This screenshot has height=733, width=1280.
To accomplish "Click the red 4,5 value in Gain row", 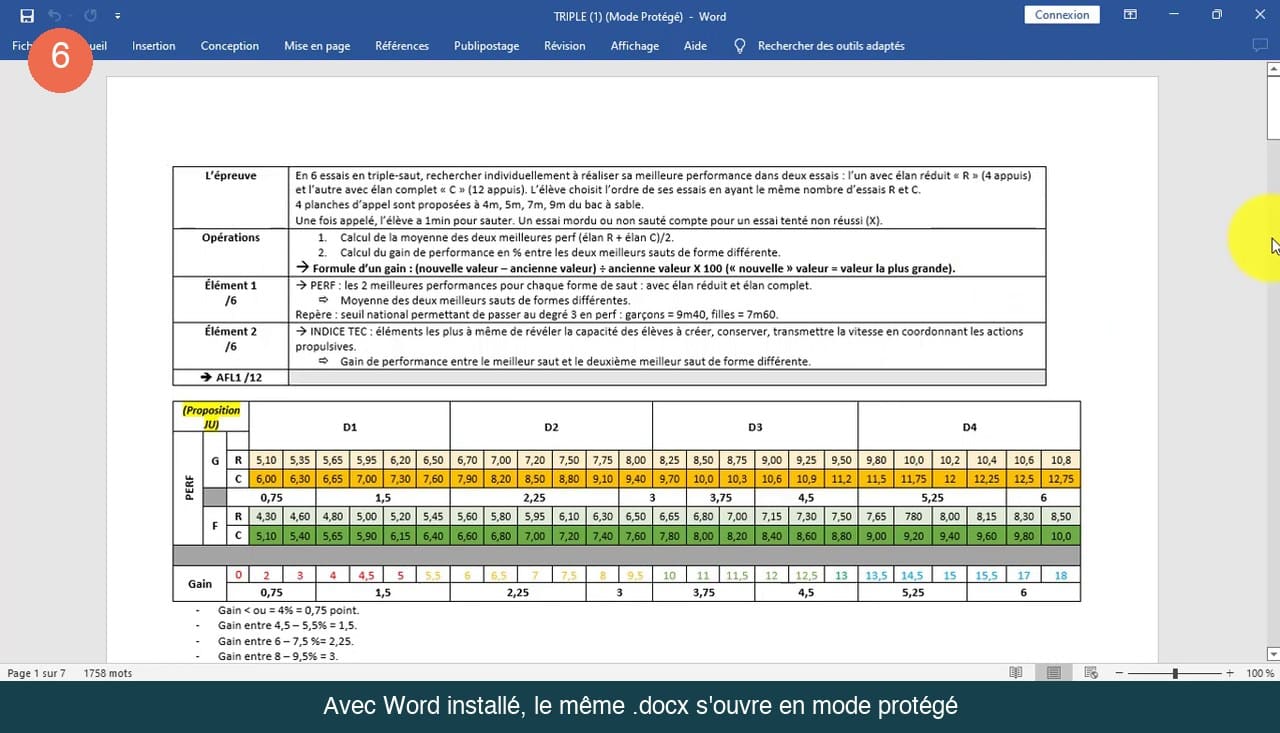I will (367, 575).
